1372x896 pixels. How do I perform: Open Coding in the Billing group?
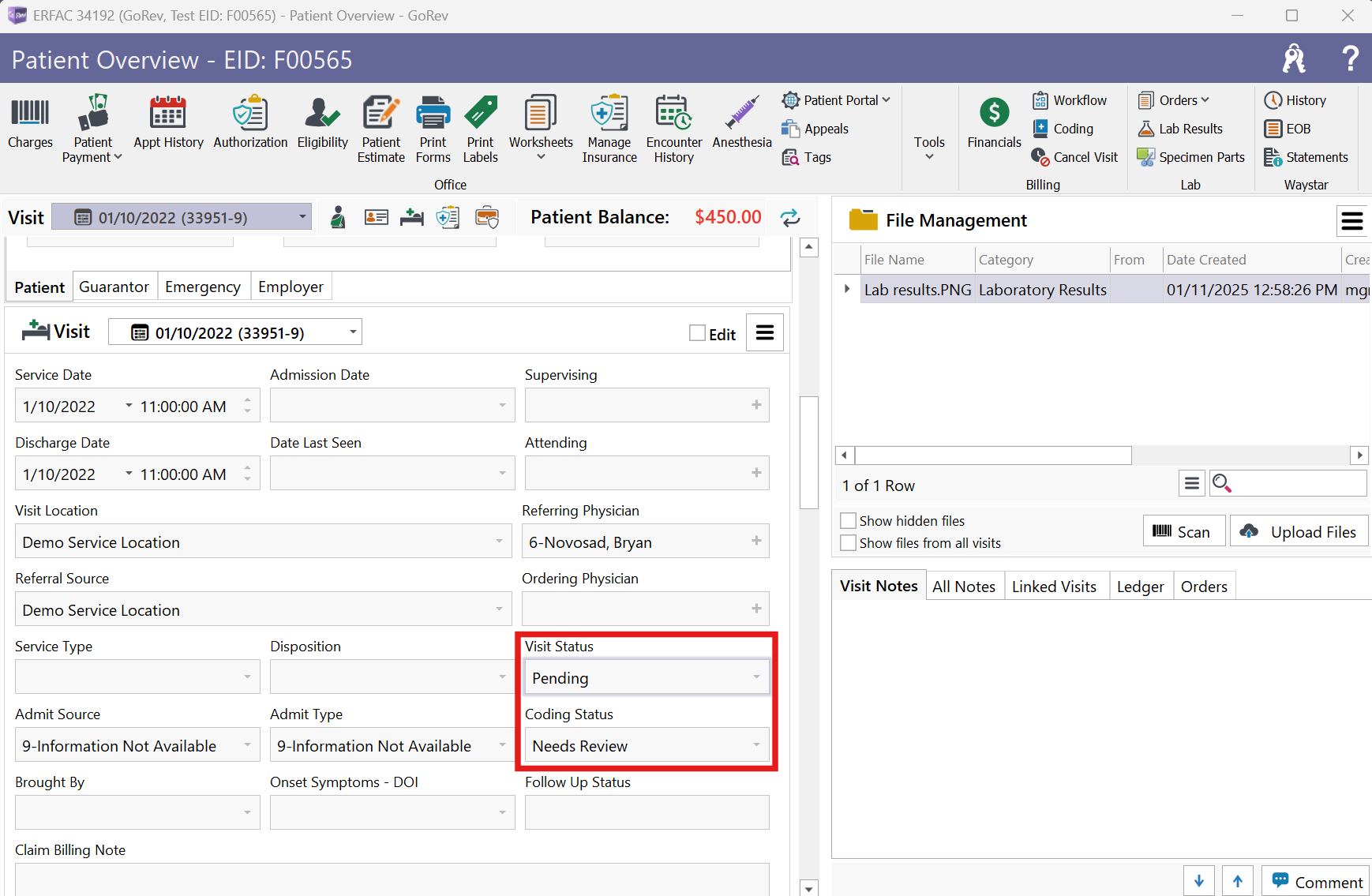pos(1063,129)
